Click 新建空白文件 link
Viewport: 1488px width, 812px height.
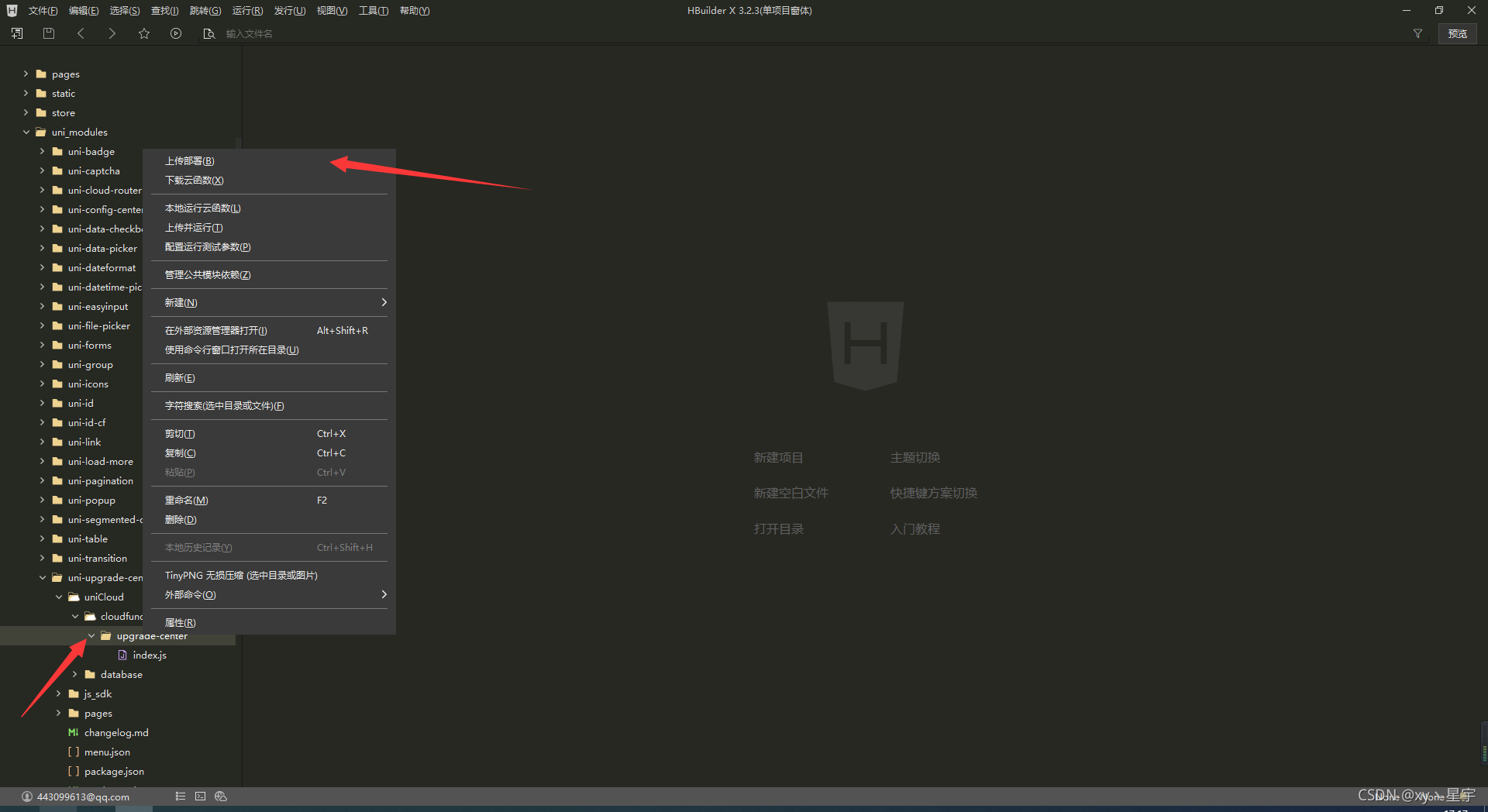(790, 493)
